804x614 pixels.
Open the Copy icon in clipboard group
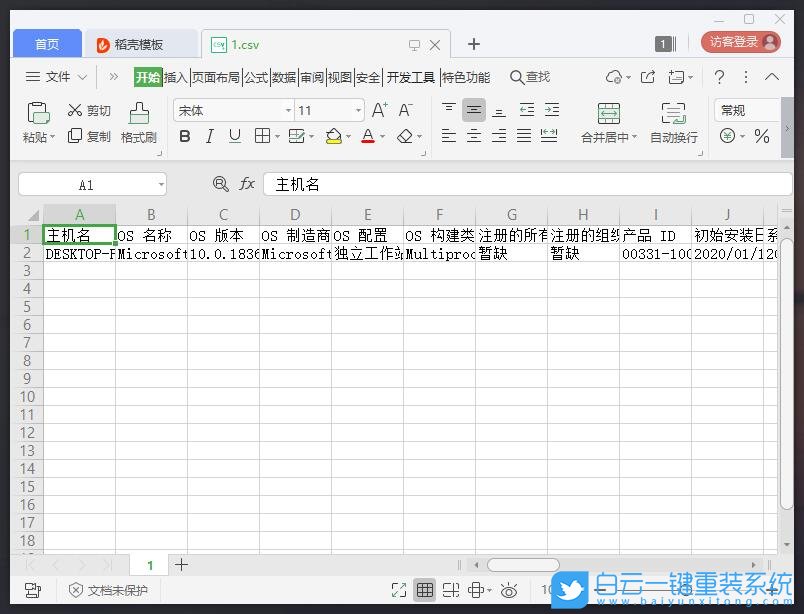(74, 137)
